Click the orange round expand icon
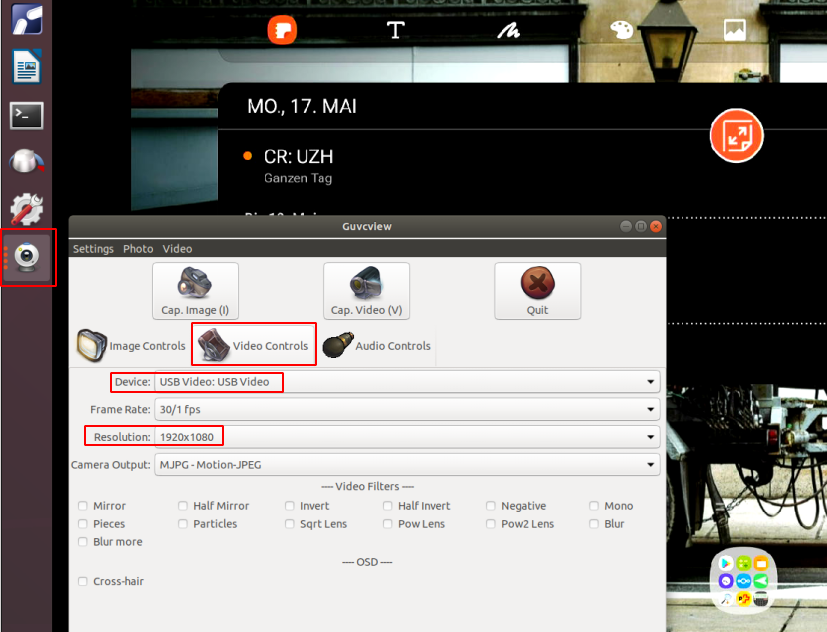 tap(736, 136)
